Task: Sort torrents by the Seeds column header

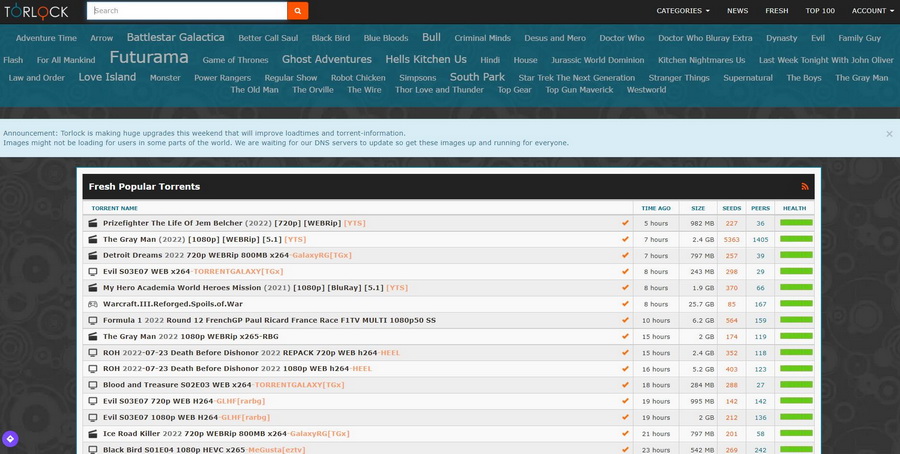Action: click(x=731, y=208)
